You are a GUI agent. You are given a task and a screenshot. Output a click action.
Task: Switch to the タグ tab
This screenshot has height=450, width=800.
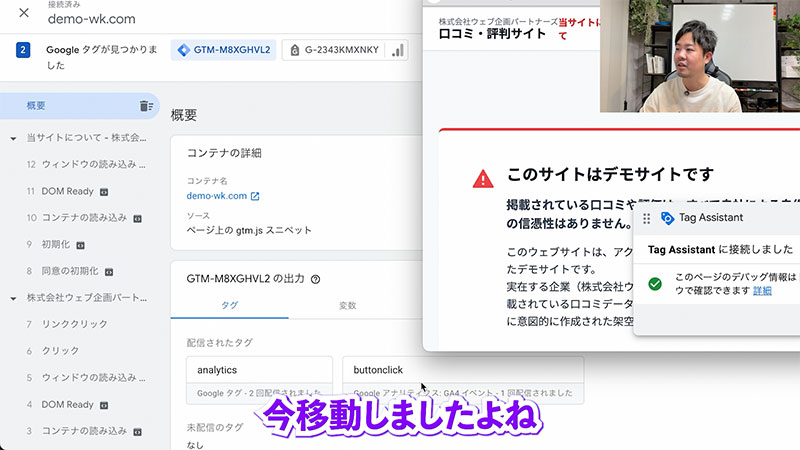tap(229, 305)
